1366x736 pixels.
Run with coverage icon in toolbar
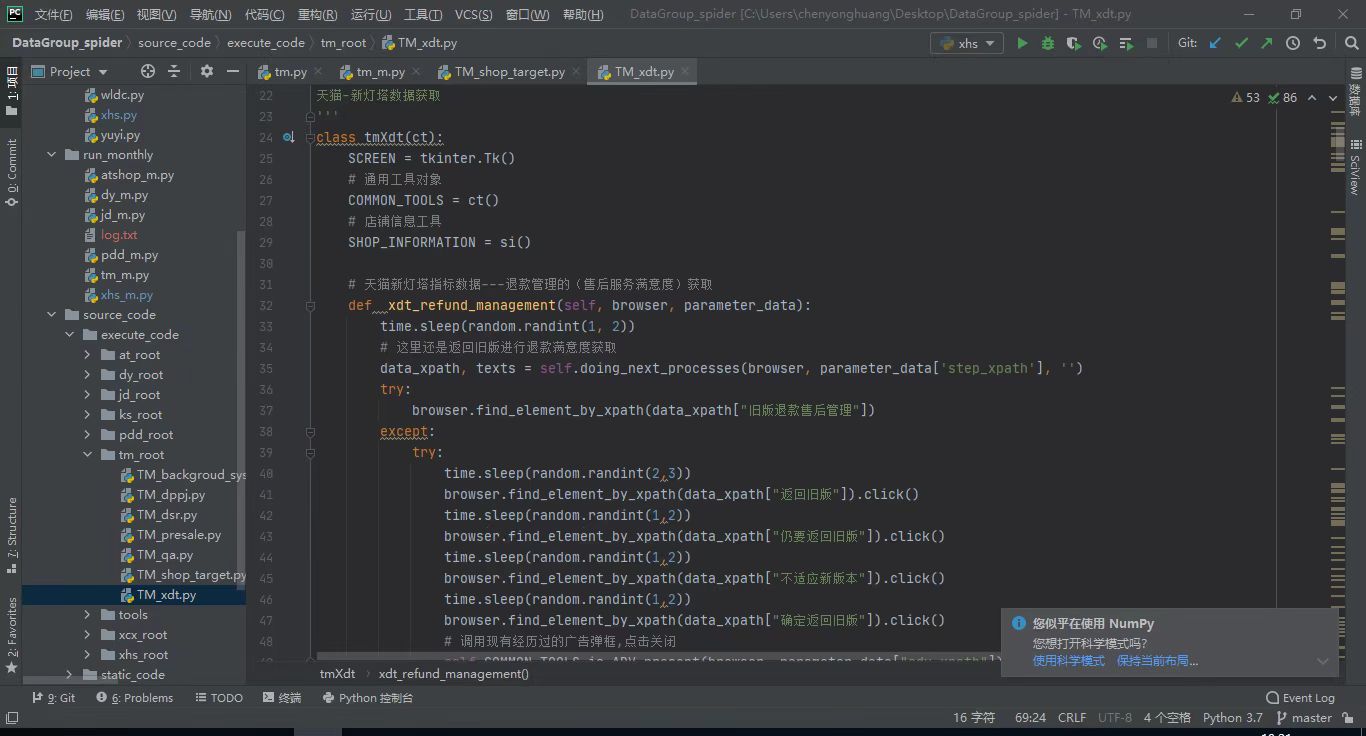click(x=1074, y=43)
